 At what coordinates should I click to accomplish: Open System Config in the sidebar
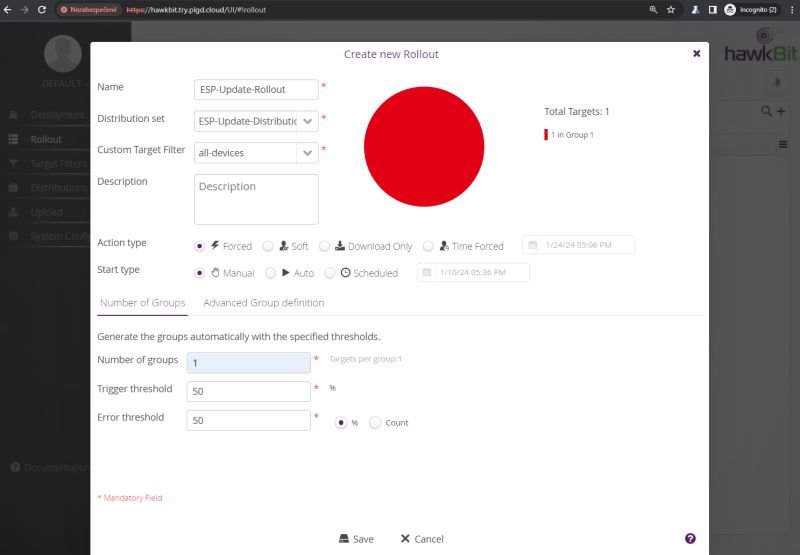[x=59, y=236]
